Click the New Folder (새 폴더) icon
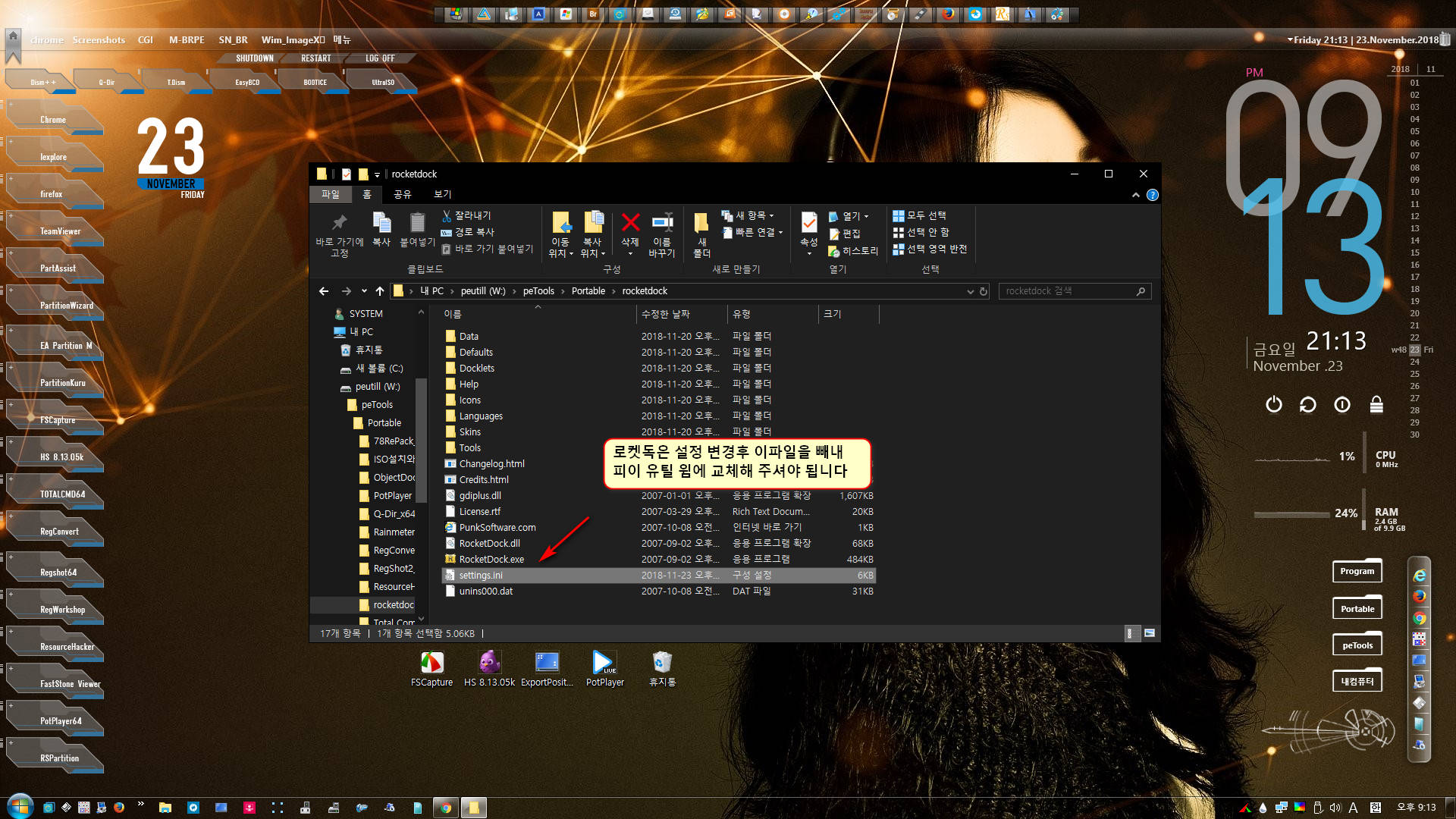 (701, 222)
